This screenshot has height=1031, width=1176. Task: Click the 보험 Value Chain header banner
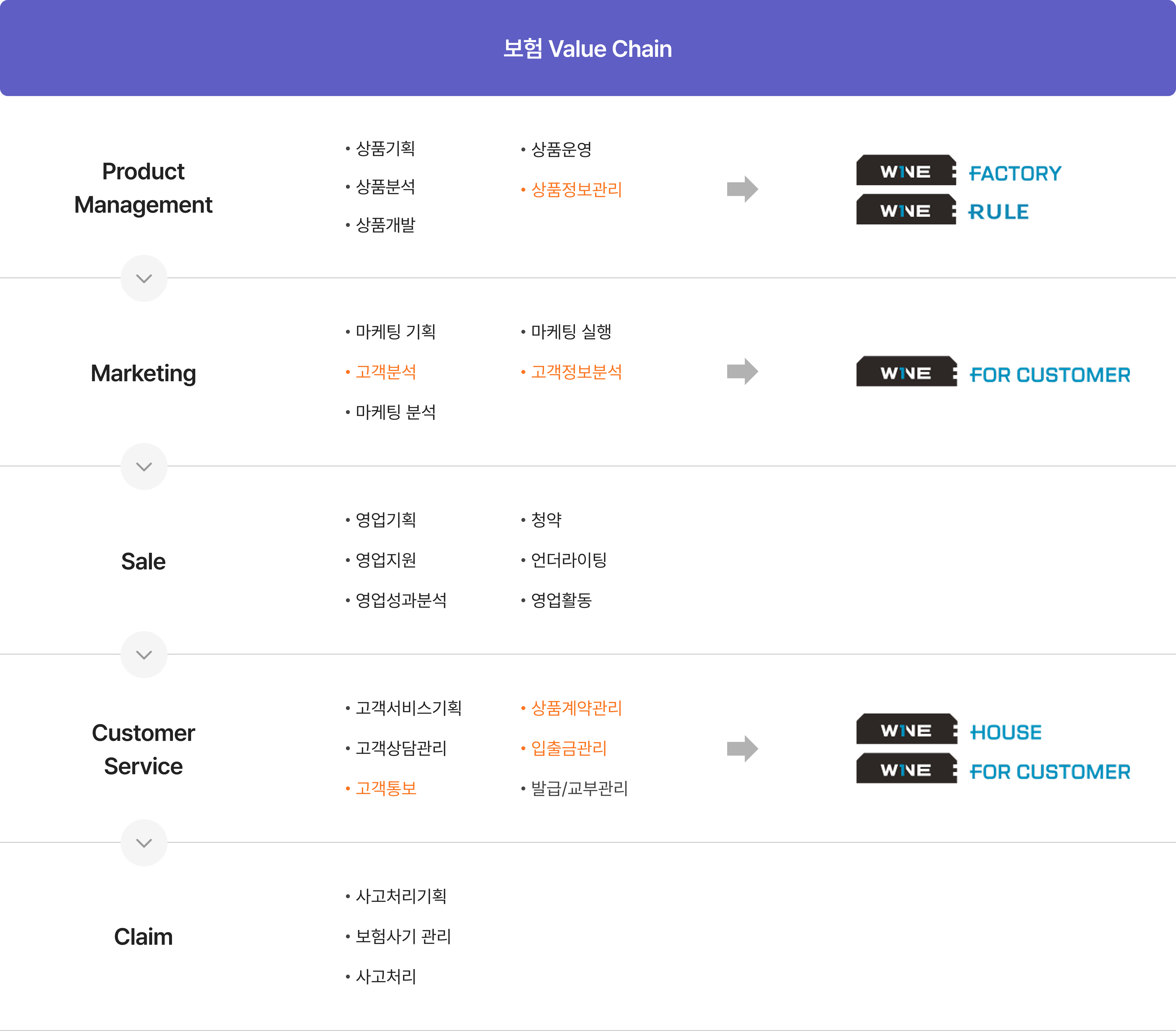tap(588, 48)
